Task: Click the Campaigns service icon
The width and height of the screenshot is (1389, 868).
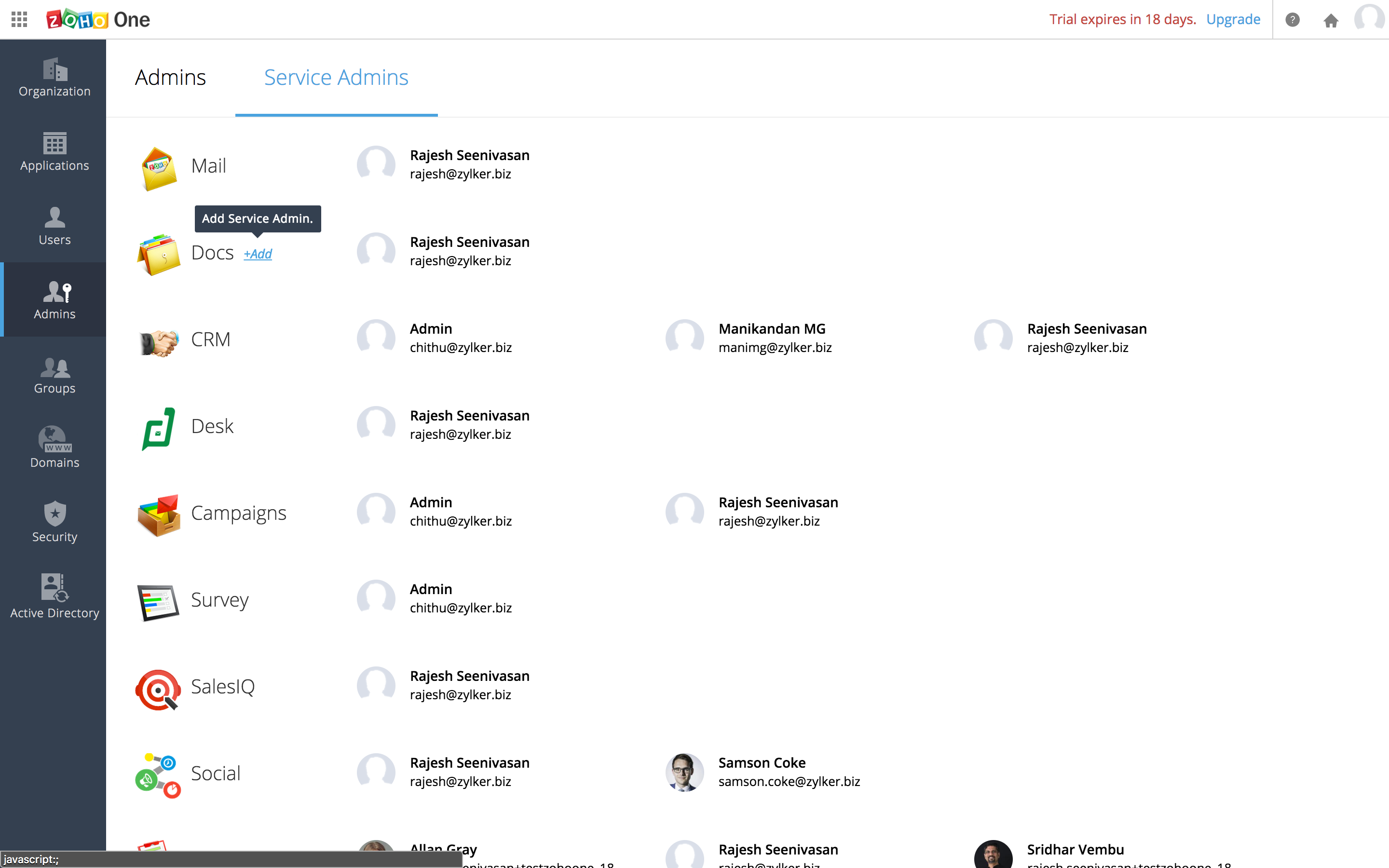Action: (158, 515)
